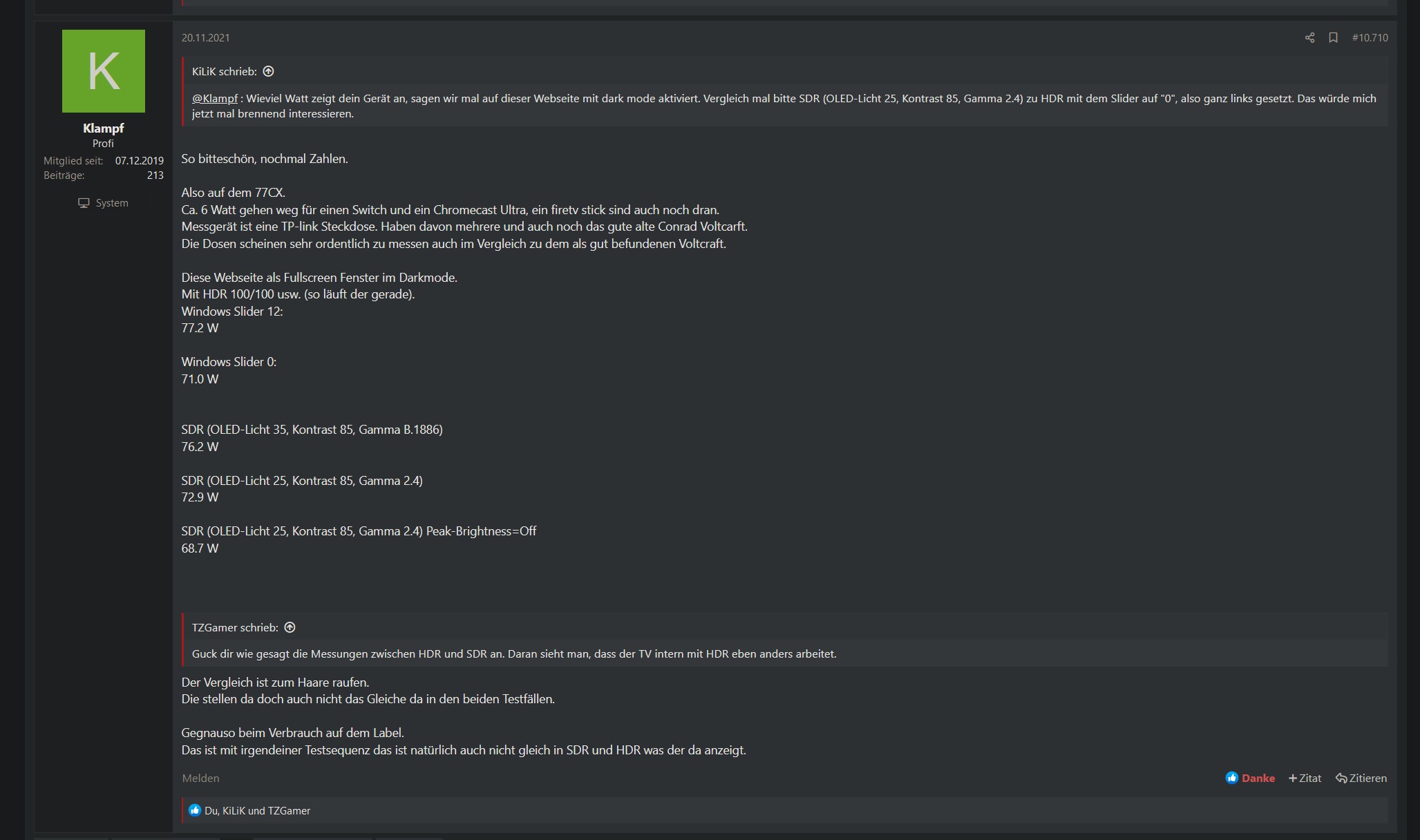
Task: Click the KiLiK schrieb quote header
Action: (224, 71)
